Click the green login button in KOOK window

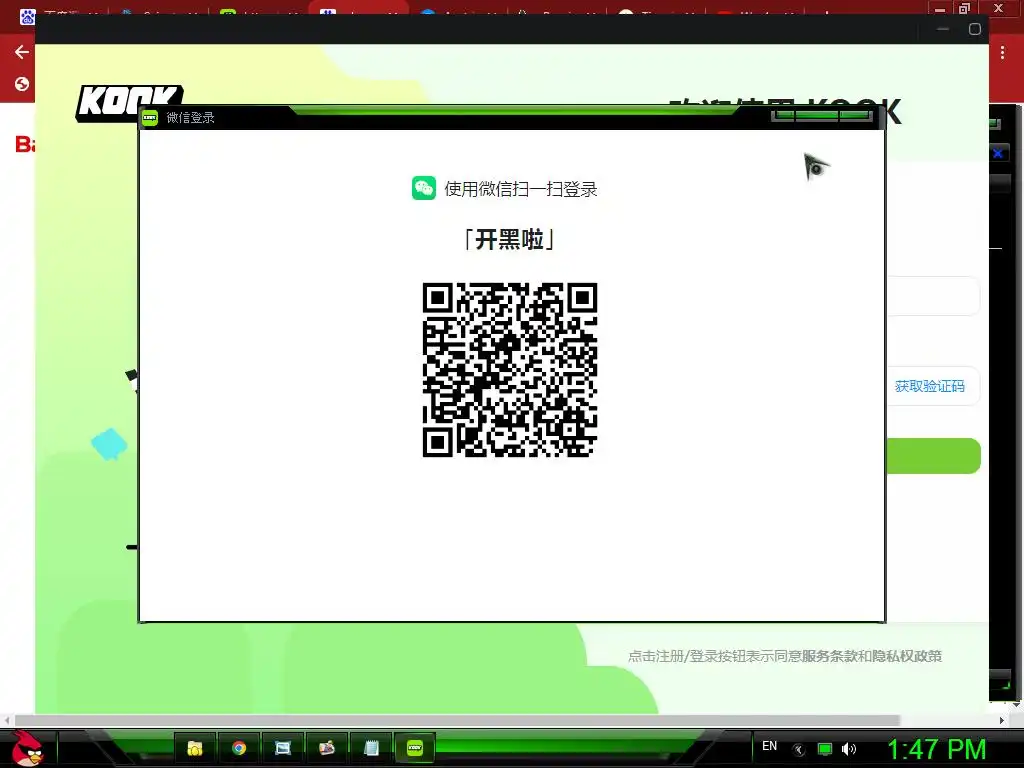pos(933,456)
